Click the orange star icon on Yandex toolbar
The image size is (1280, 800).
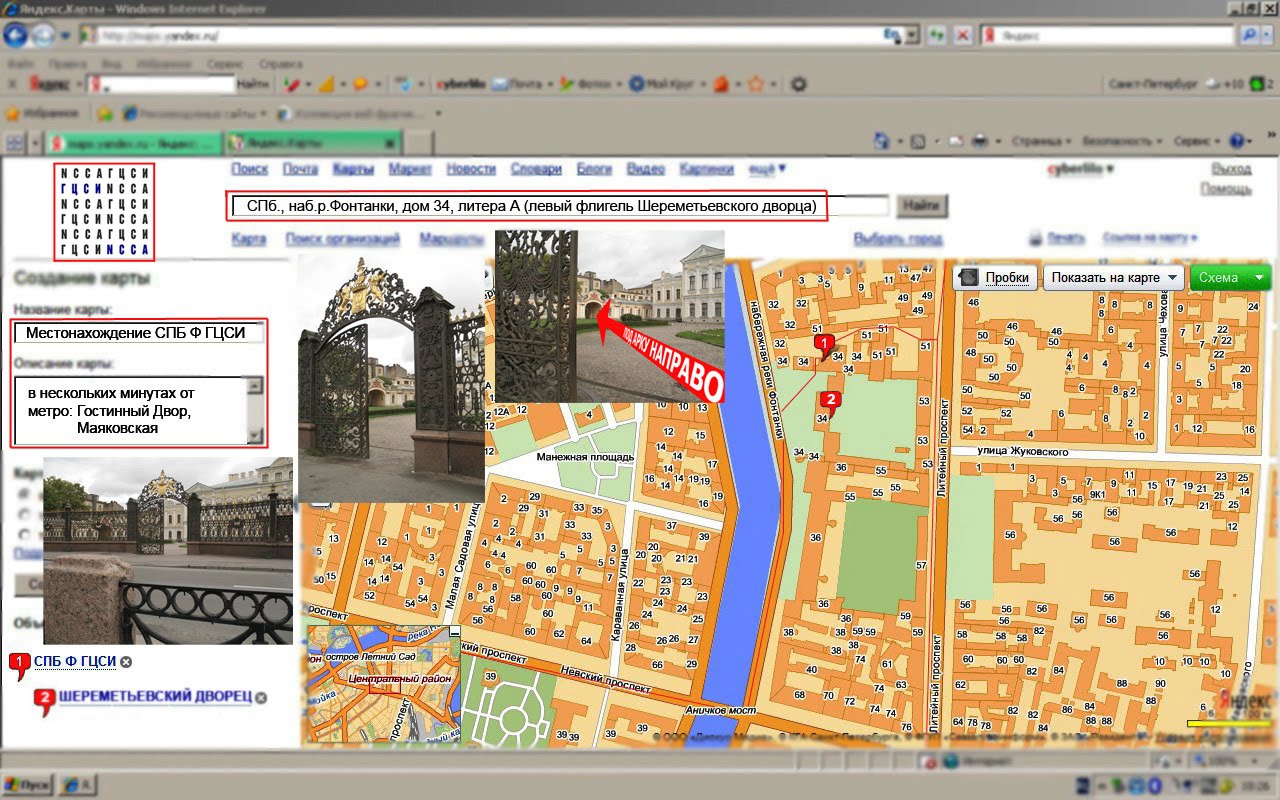756,85
